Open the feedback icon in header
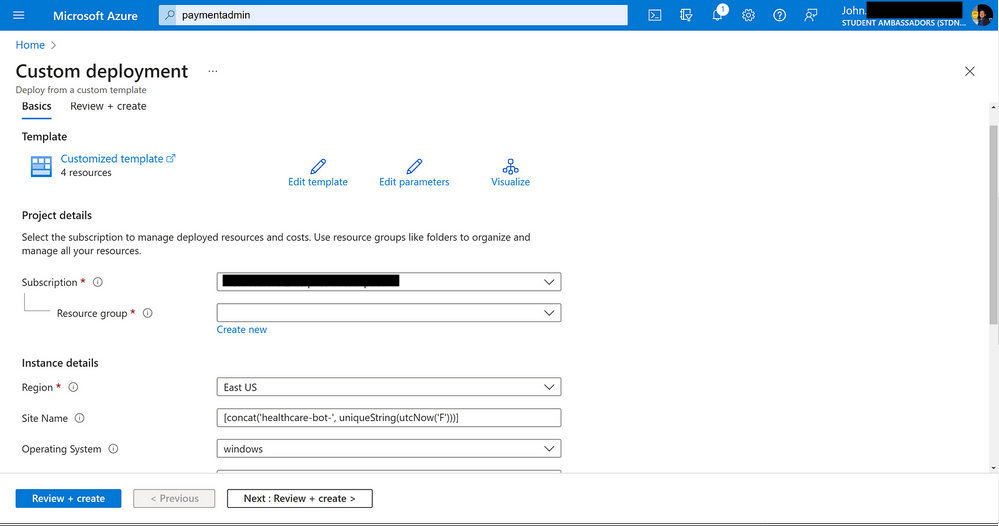Screen dimensions: 999x526 point(812,15)
